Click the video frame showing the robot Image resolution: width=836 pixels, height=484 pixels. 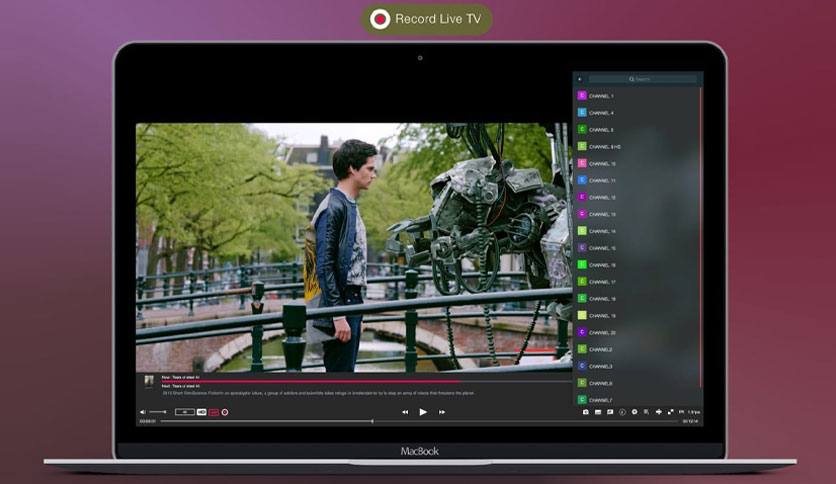pyautogui.click(x=354, y=247)
